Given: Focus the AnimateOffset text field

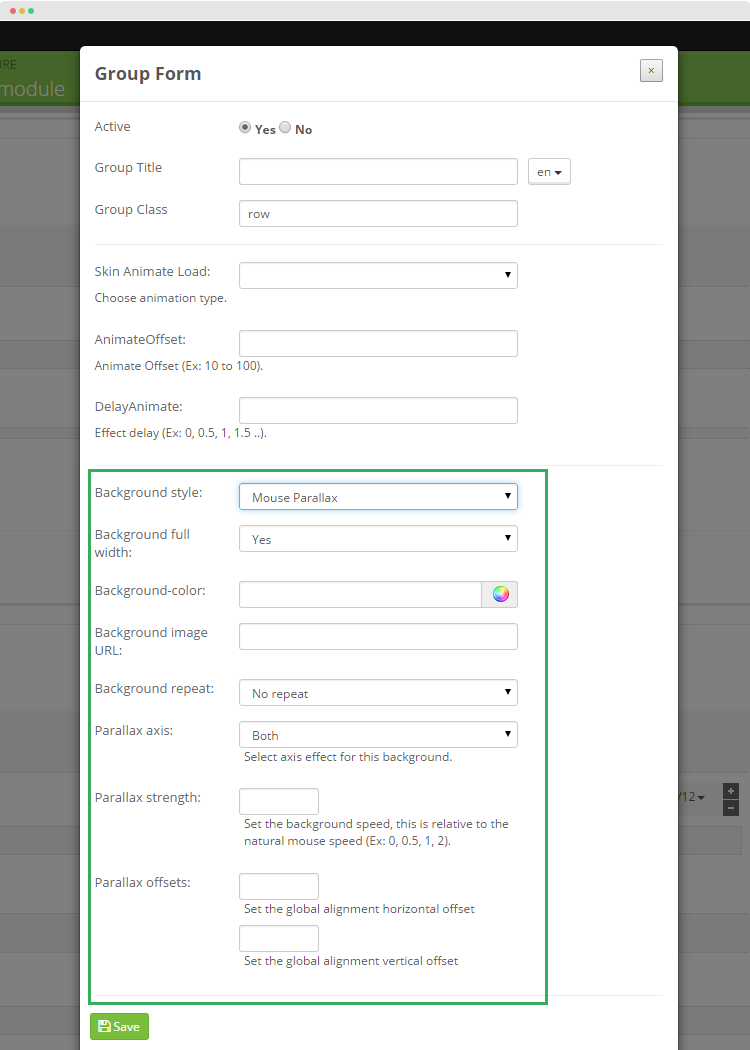Looking at the screenshot, I should coord(378,344).
